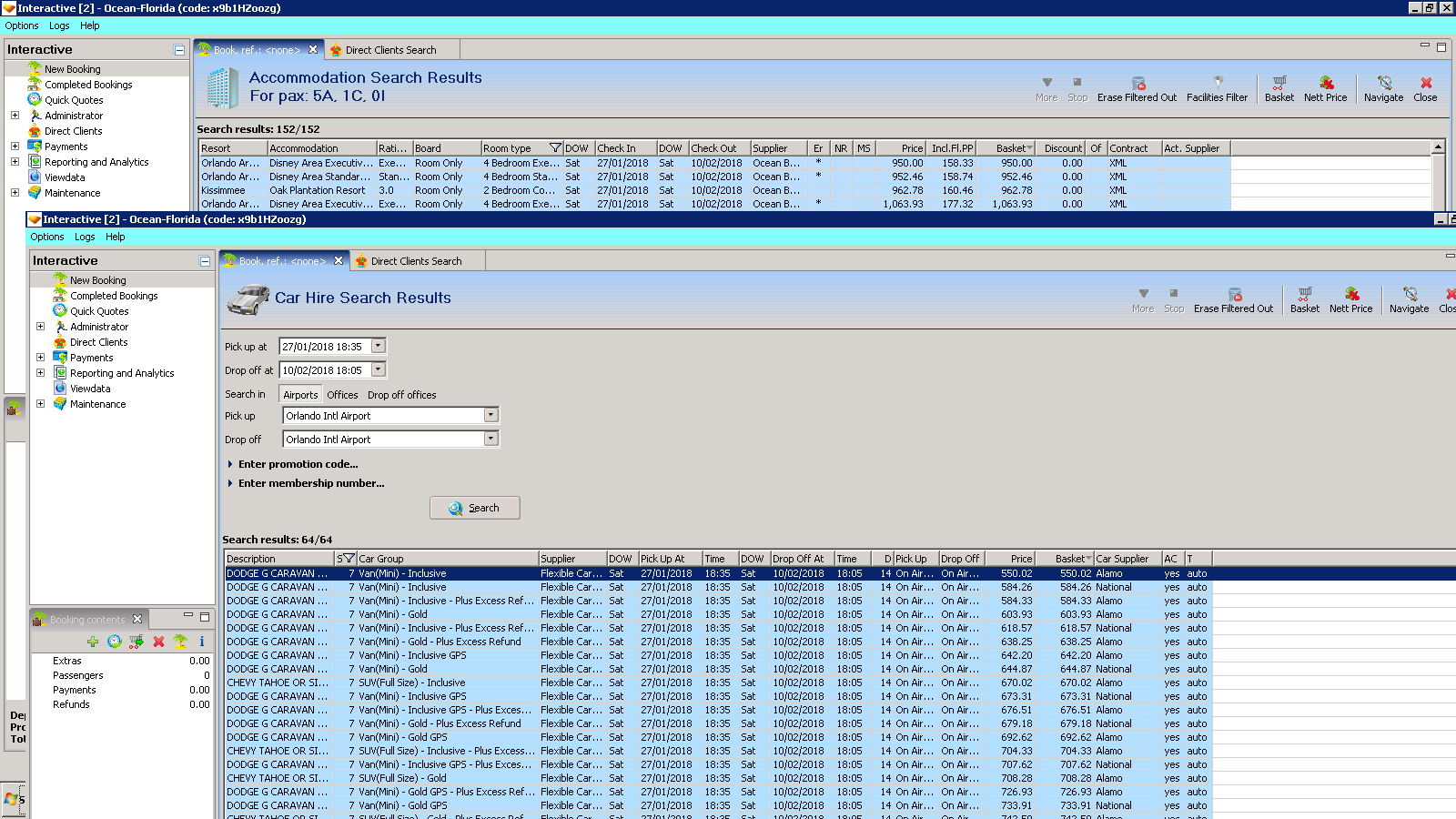The height and width of the screenshot is (819, 1456).
Task: Click the basket arrow icon in Booking contents
Action: coord(136,642)
